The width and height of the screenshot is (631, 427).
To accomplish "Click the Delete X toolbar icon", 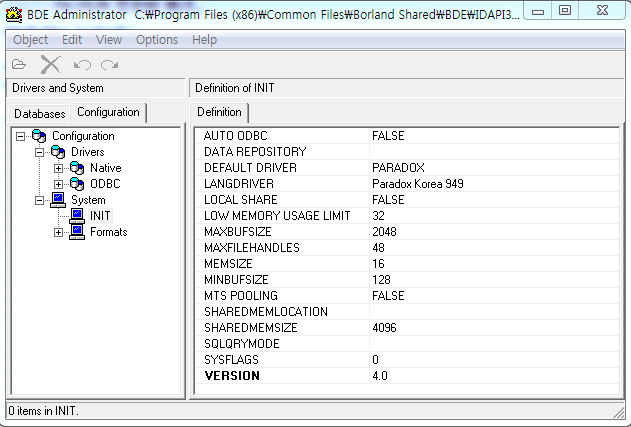I will [x=50, y=65].
